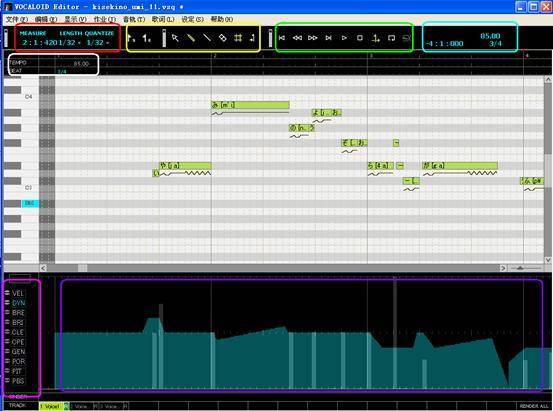This screenshot has height=411, width=553.
Task: Select the BRE control parameter
Action: (x=18, y=313)
